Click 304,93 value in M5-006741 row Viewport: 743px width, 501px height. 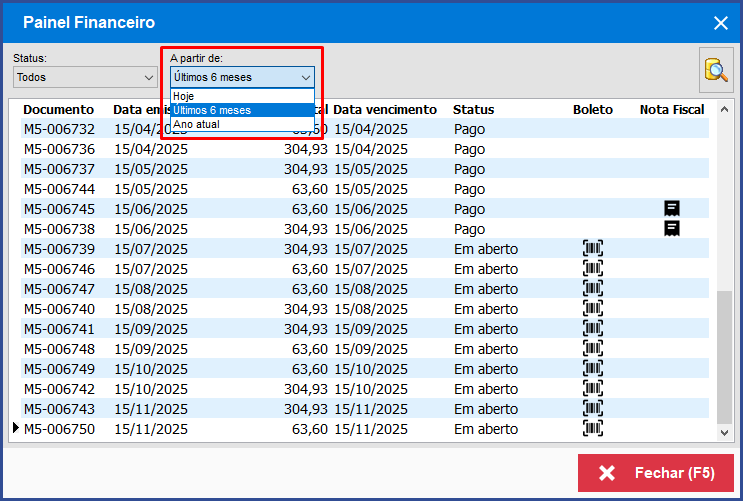(306, 329)
